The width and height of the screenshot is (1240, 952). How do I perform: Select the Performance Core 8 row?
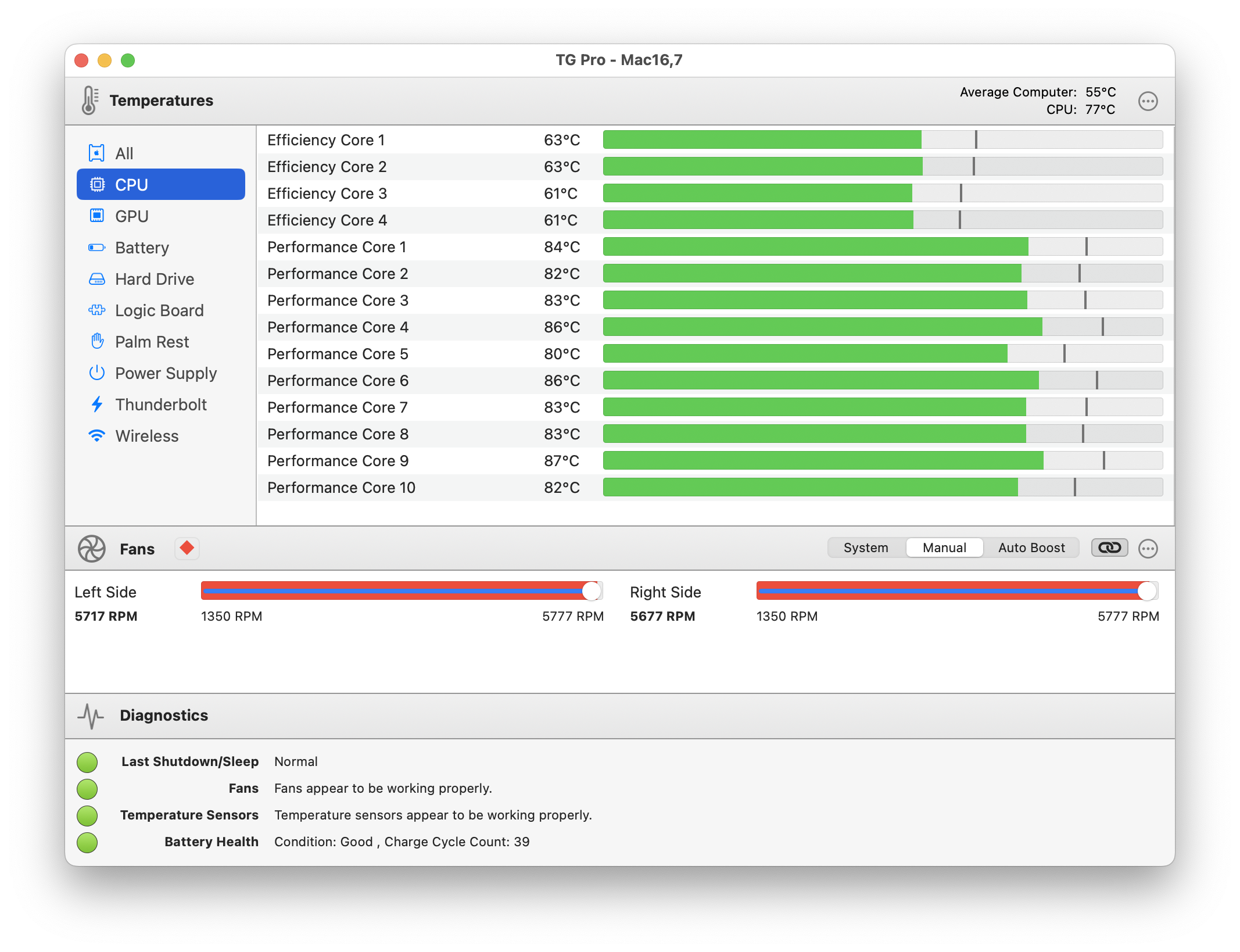coord(715,434)
